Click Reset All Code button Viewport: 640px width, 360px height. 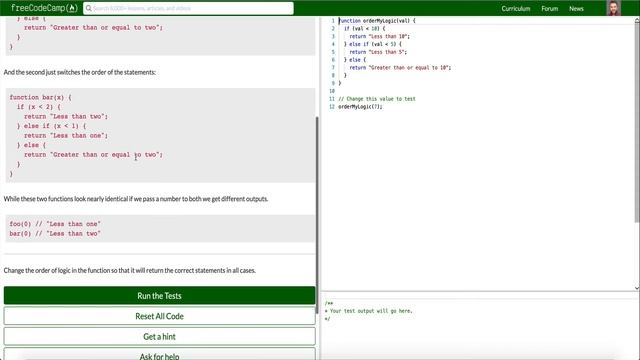click(x=160, y=316)
